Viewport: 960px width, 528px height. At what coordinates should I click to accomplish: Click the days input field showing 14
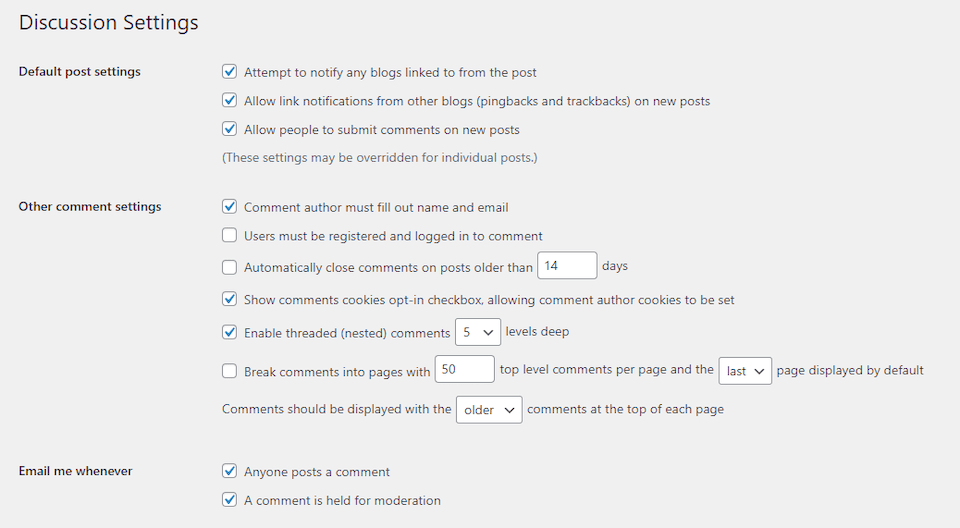[x=567, y=266]
